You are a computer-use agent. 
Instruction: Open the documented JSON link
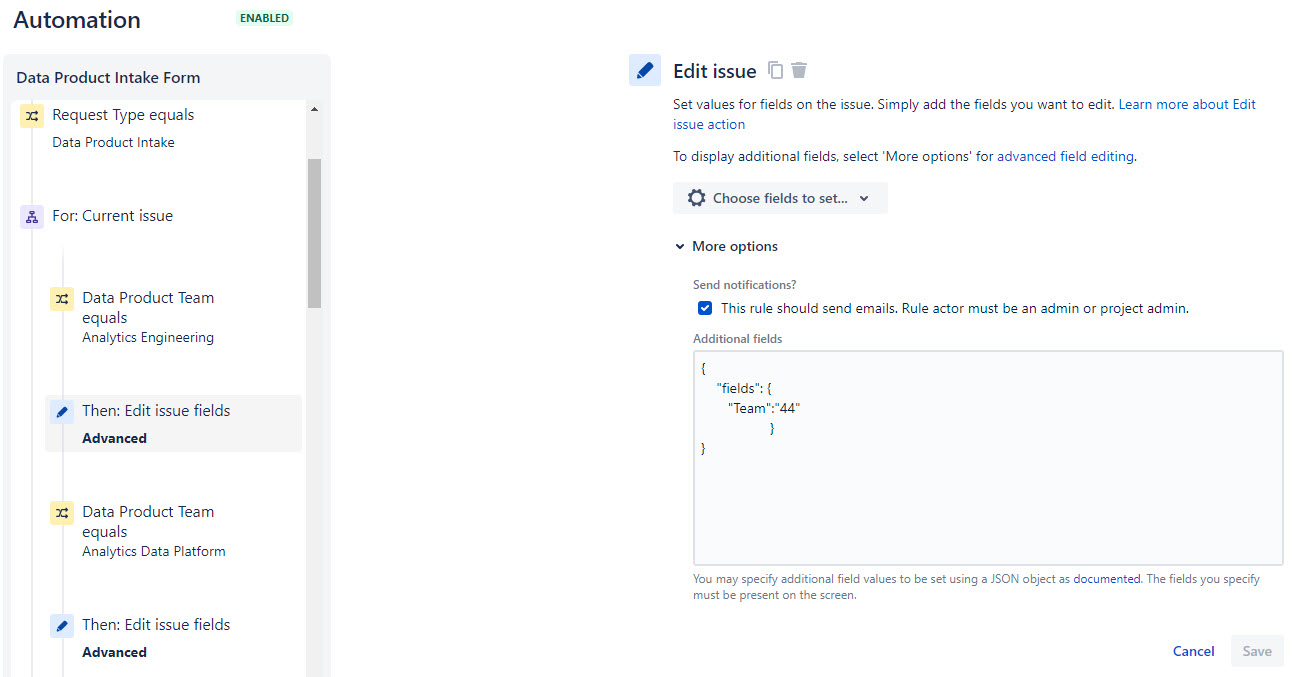pyautogui.click(x=1106, y=579)
